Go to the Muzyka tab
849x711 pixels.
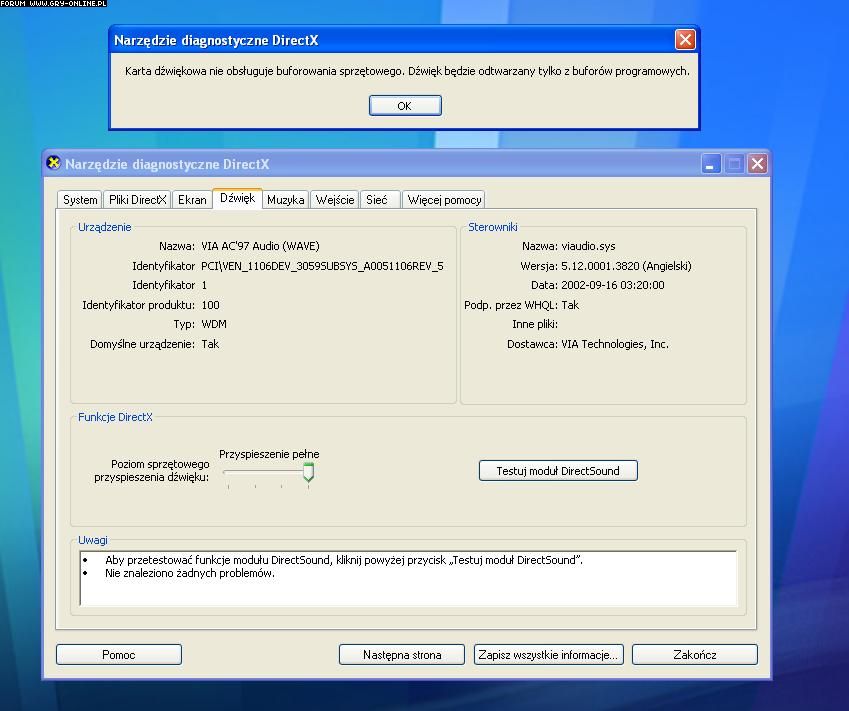click(x=285, y=200)
